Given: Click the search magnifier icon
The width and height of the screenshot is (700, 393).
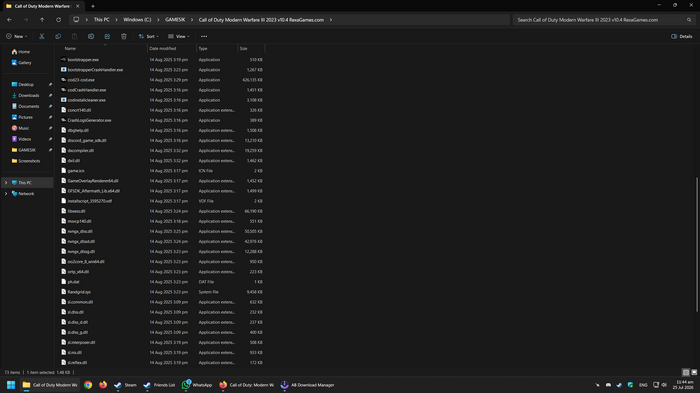Looking at the screenshot, I should tap(689, 20).
